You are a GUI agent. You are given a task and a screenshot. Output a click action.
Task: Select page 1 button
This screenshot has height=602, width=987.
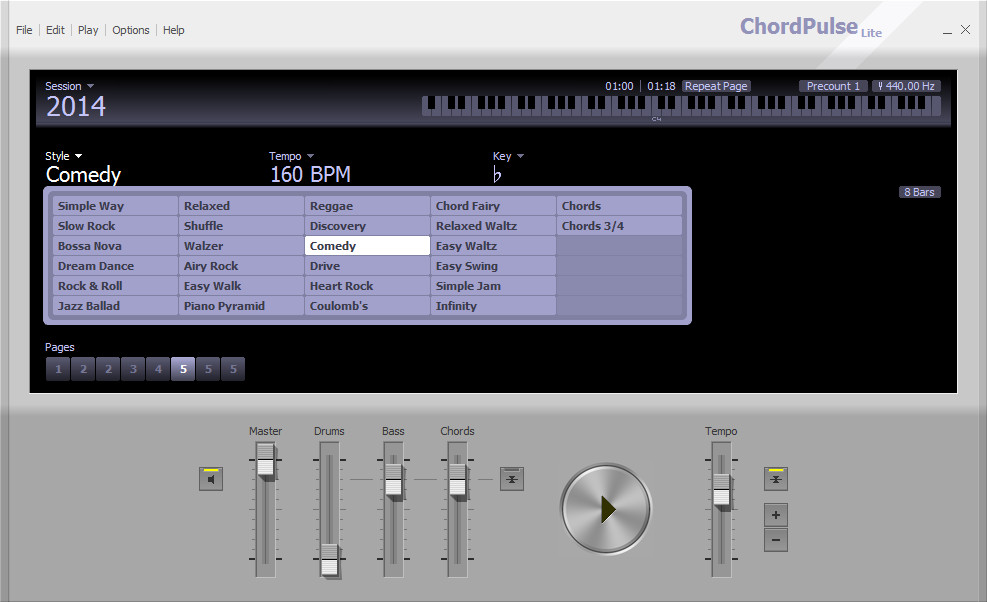[58, 369]
